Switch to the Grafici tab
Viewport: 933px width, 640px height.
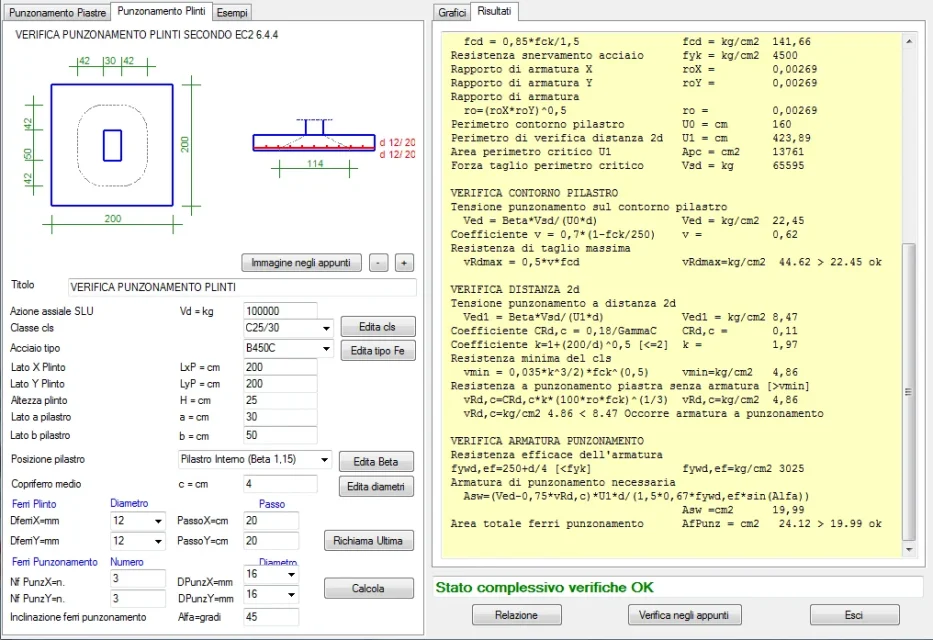coord(452,12)
